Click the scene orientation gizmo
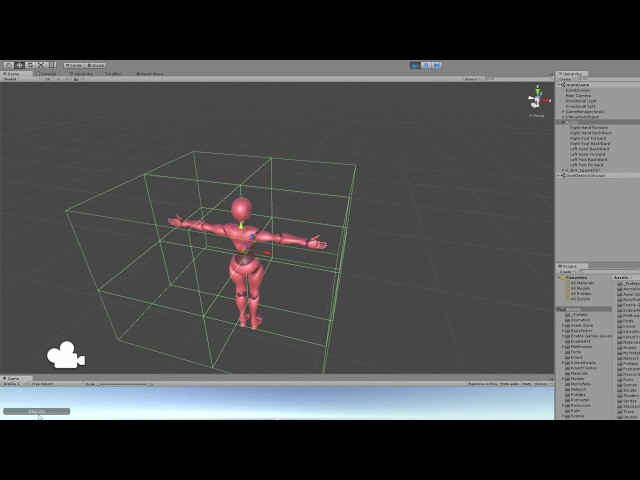 click(538, 98)
